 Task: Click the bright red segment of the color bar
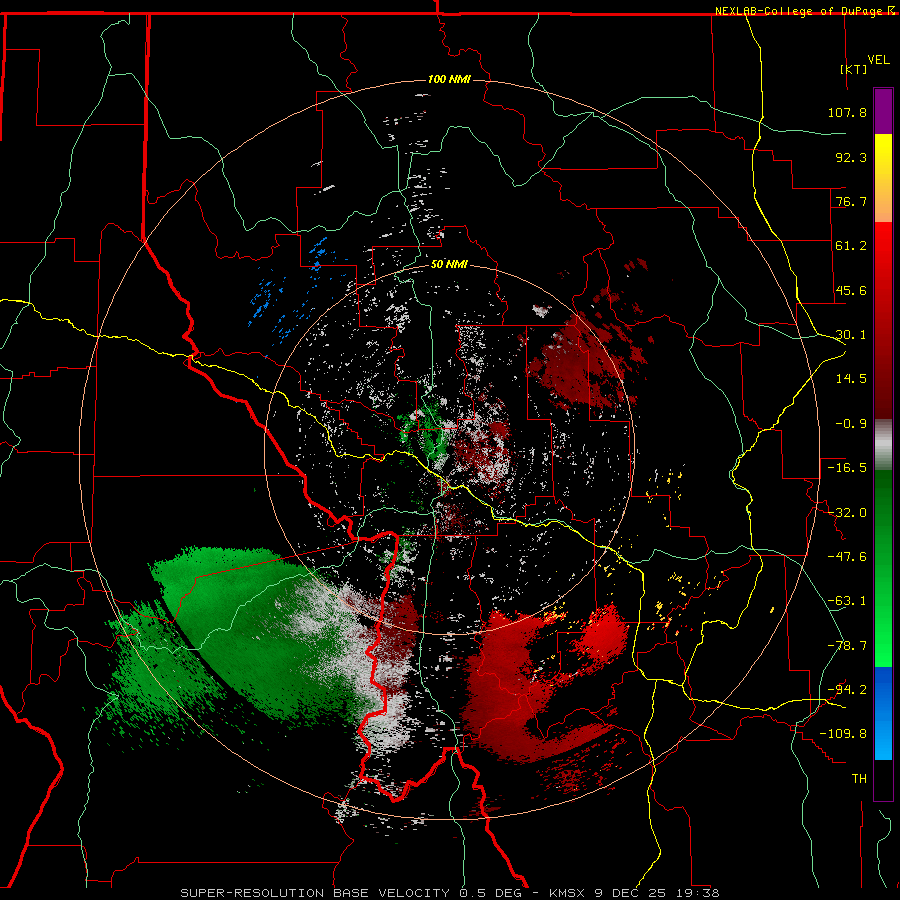883,321
